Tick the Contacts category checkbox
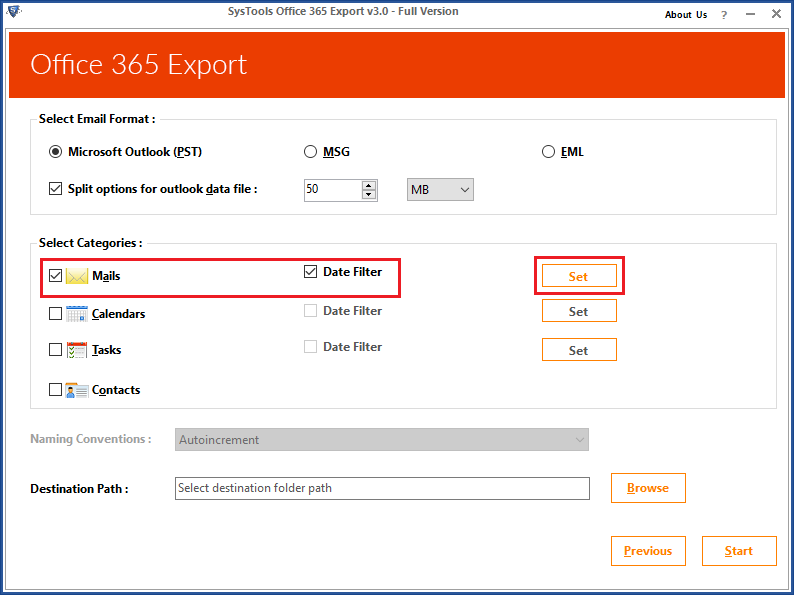Image resolution: width=794 pixels, height=595 pixels. 56,390
